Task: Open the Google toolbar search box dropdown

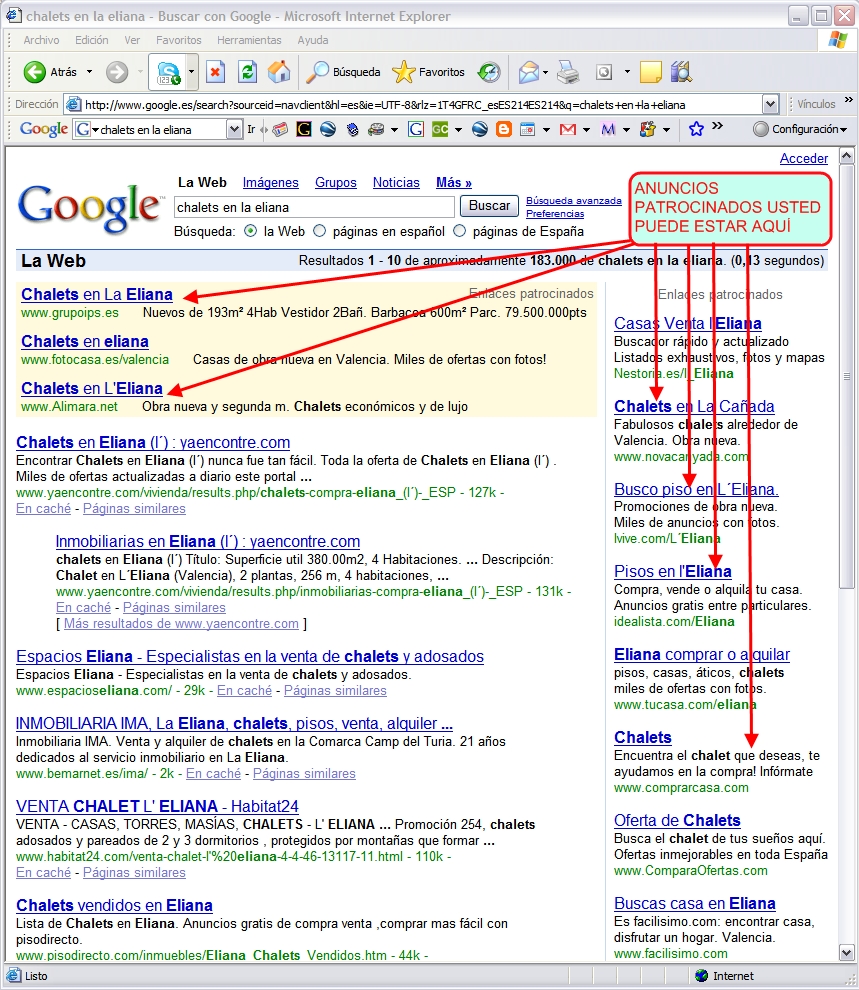Action: [x=234, y=129]
